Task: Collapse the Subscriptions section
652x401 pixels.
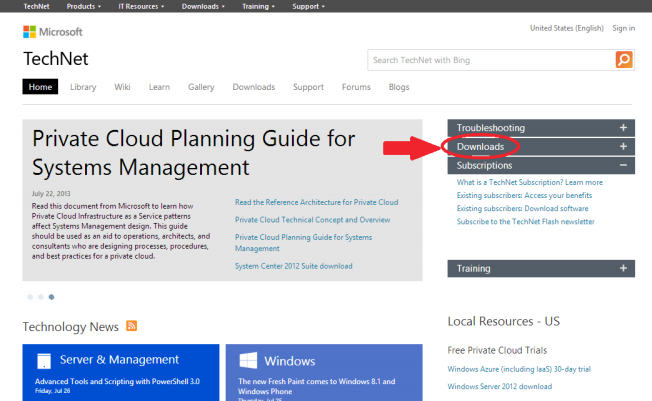Action: pos(623,165)
